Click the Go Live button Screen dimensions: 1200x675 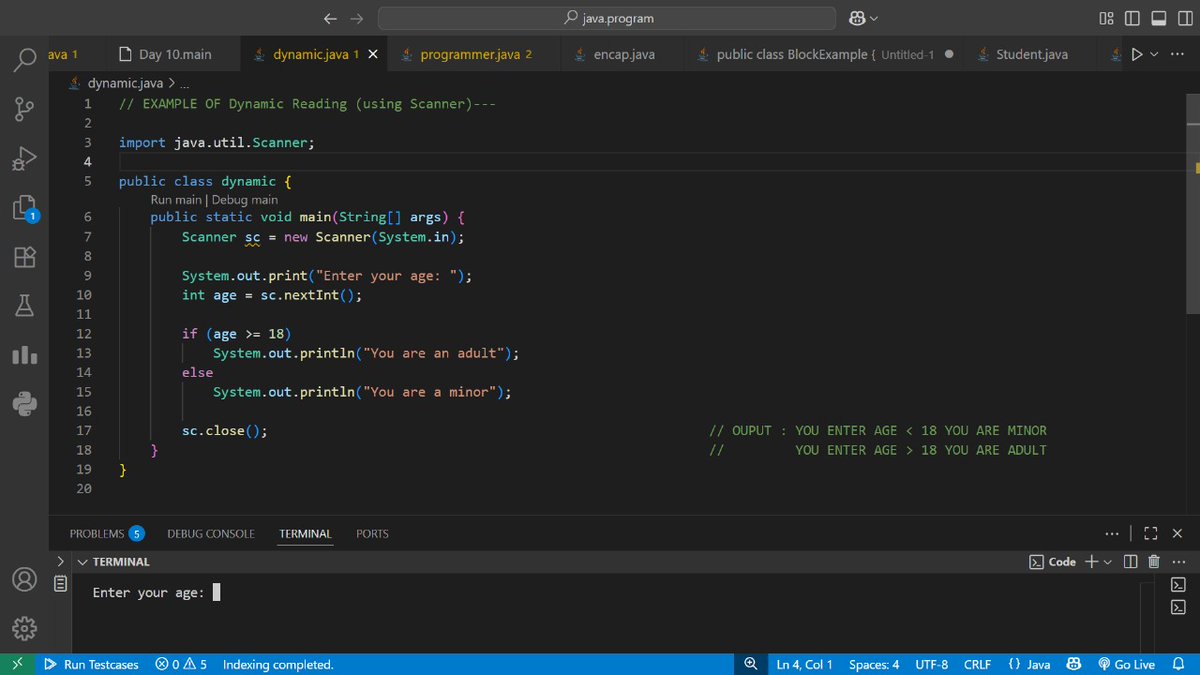[1126, 664]
